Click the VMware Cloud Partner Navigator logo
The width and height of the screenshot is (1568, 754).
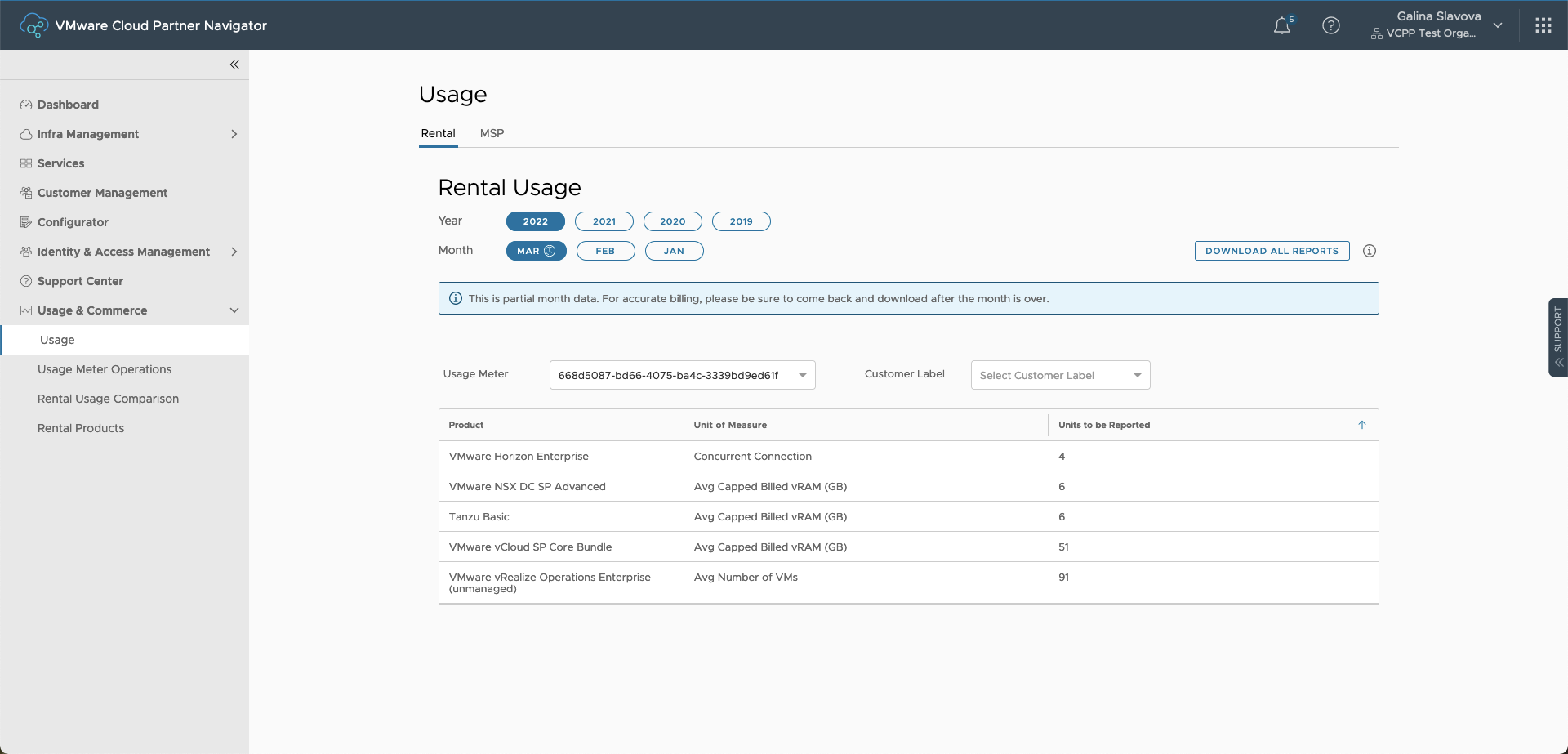33,25
